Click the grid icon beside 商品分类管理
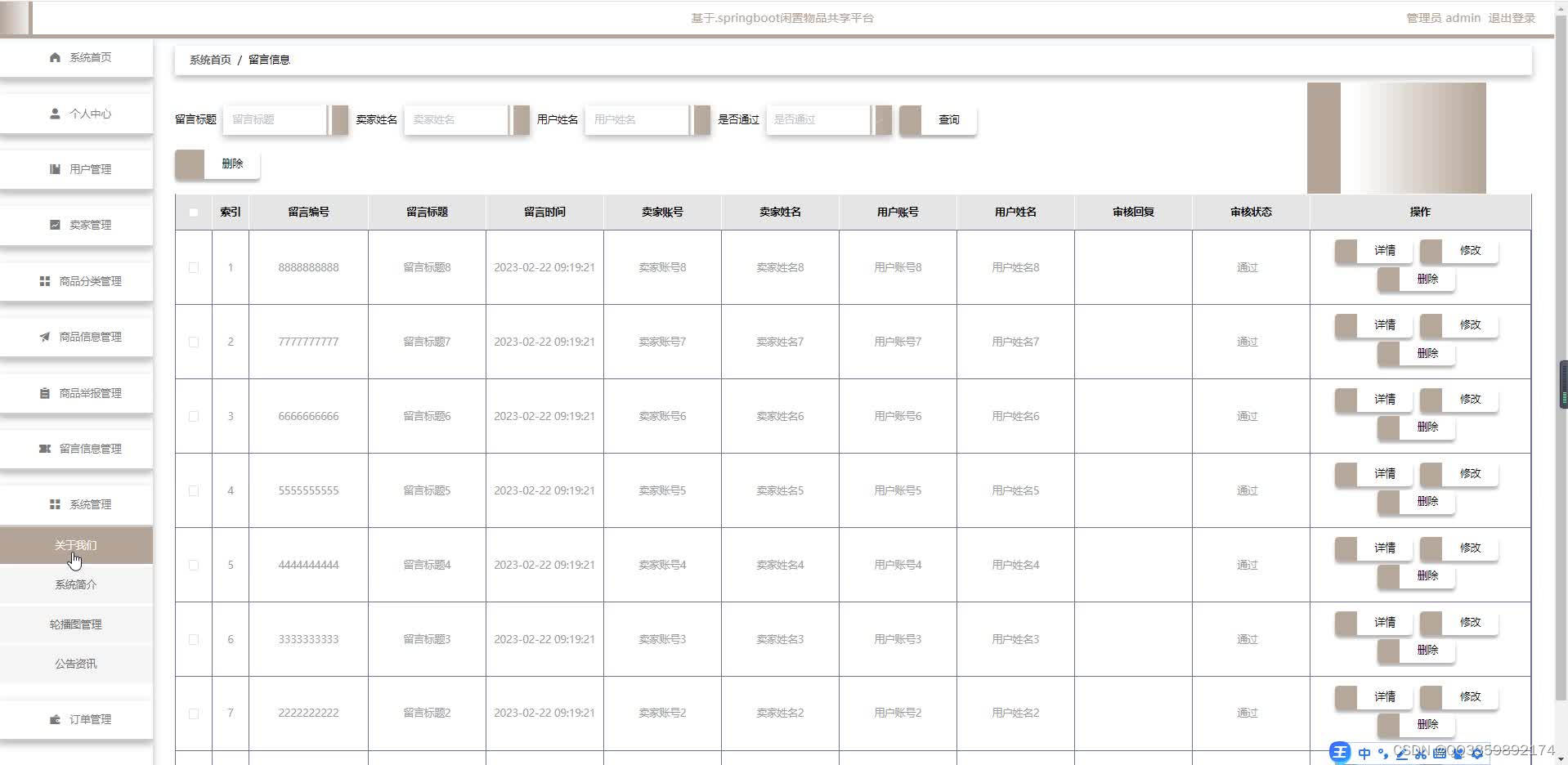This screenshot has height=765, width=1568. (x=45, y=281)
